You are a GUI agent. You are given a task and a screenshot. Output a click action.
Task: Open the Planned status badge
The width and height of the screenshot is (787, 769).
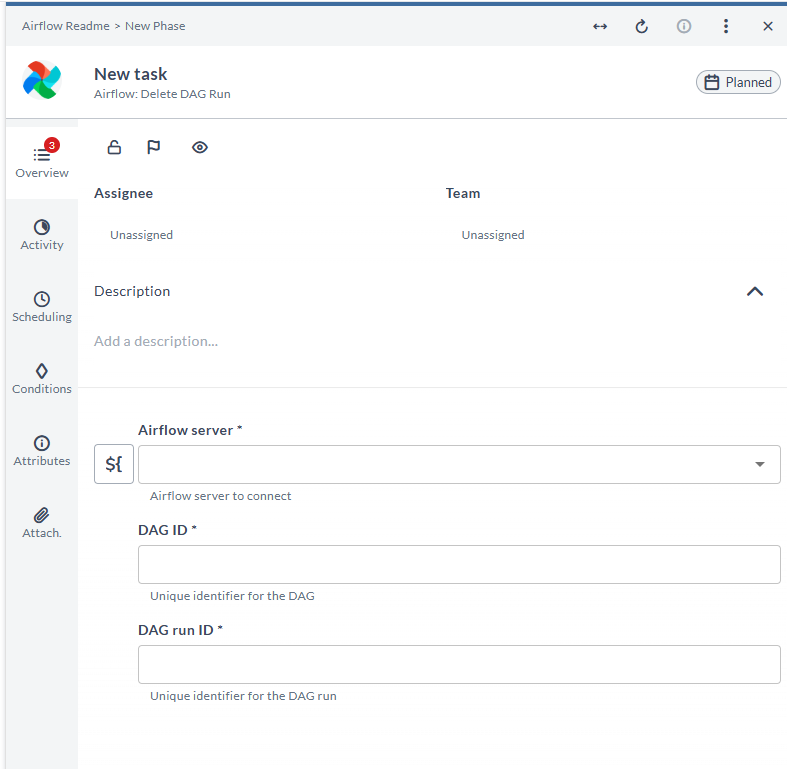point(738,82)
